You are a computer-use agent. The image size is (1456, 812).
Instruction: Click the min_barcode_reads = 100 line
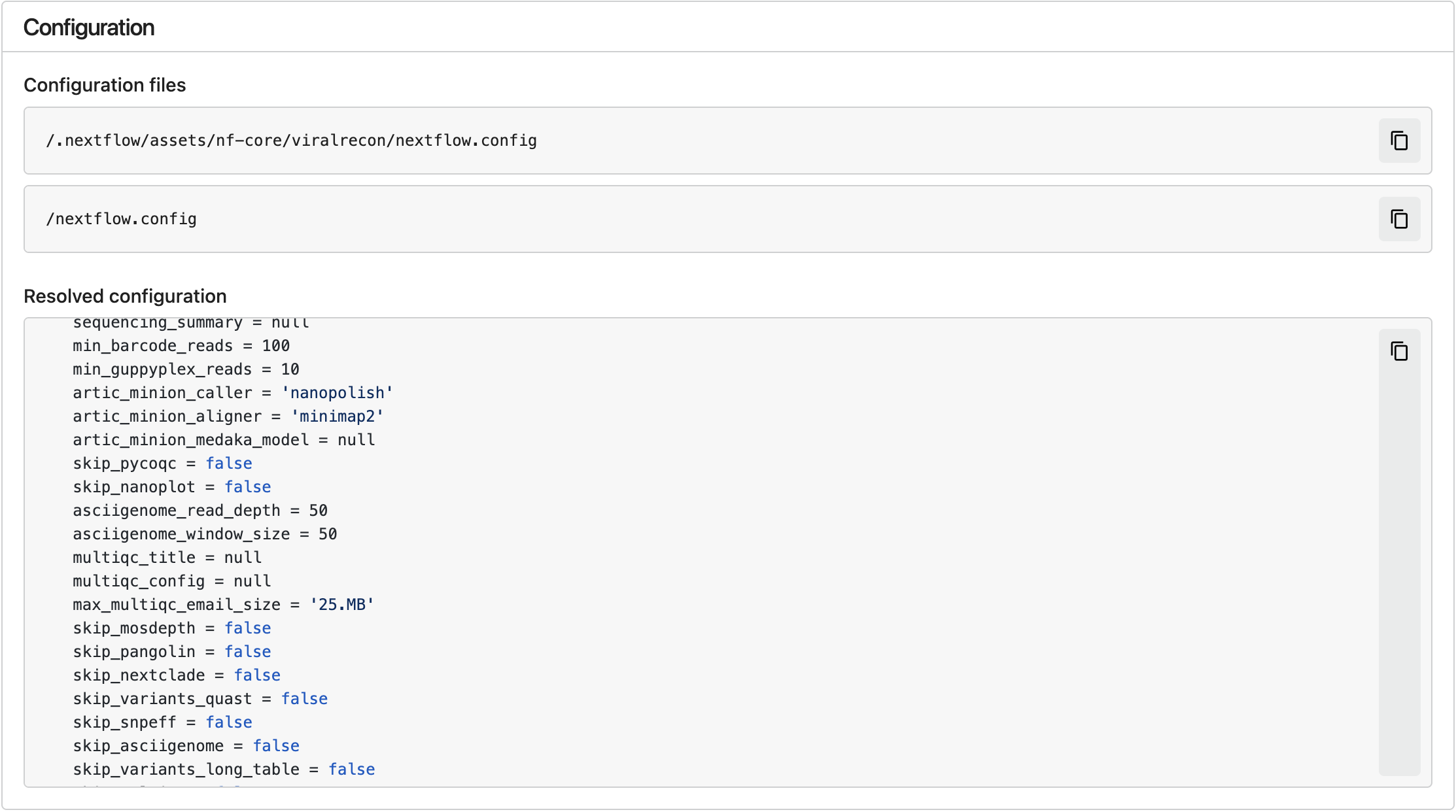click(x=181, y=346)
